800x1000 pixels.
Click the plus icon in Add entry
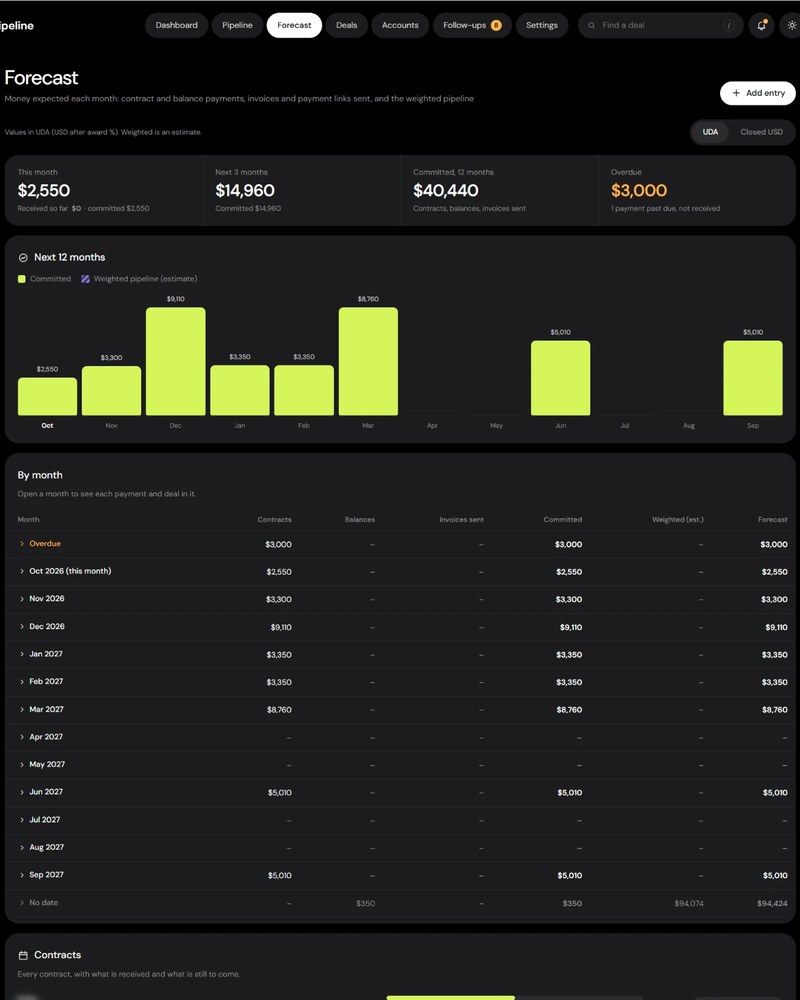point(736,93)
